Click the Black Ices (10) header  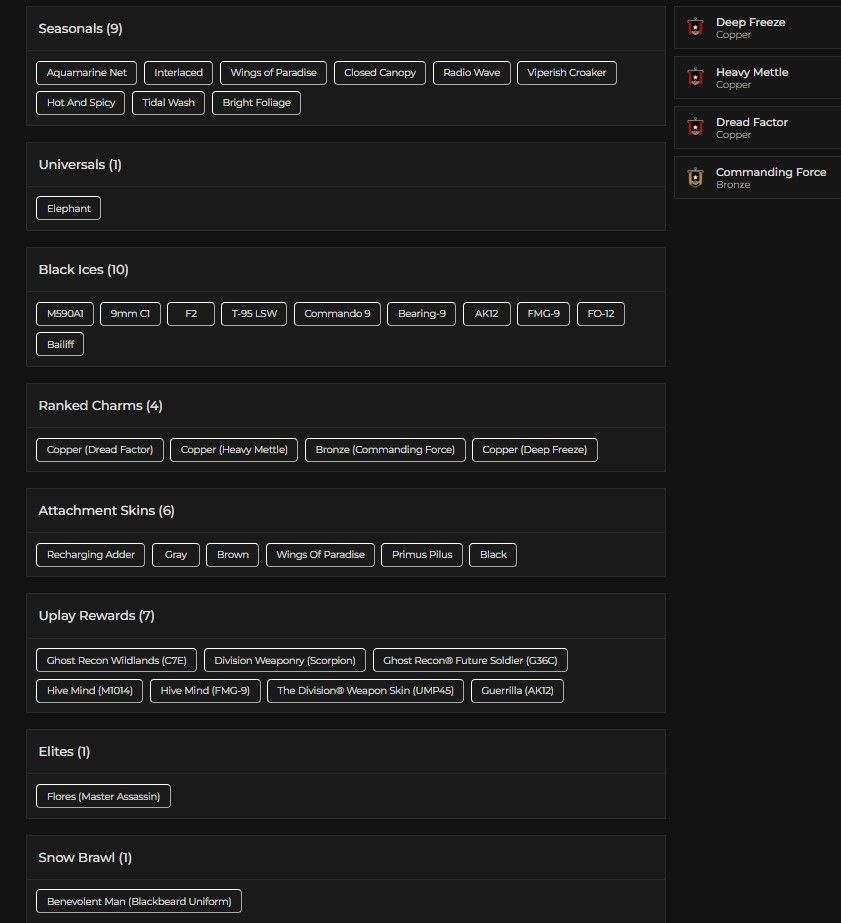pos(83,270)
